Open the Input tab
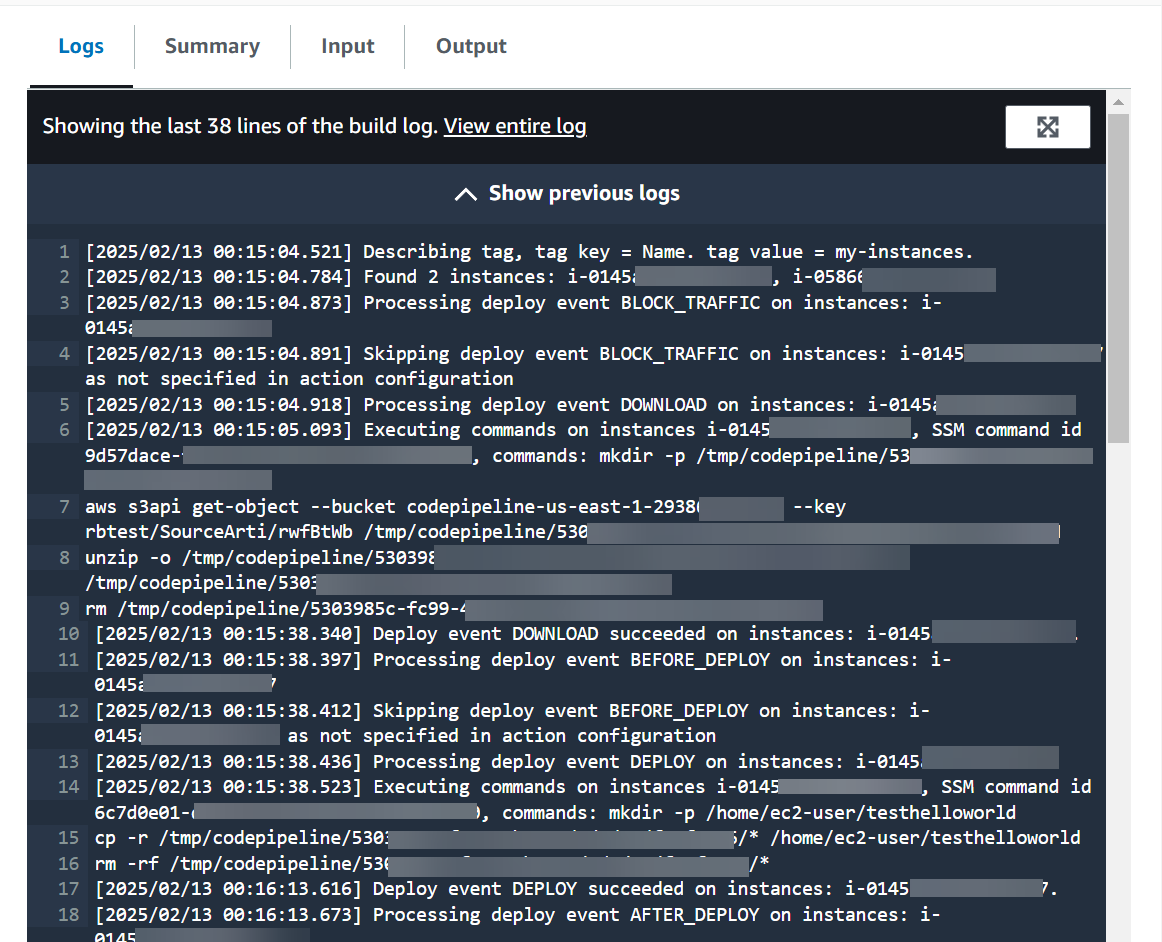The height and width of the screenshot is (942, 1162). point(347,46)
